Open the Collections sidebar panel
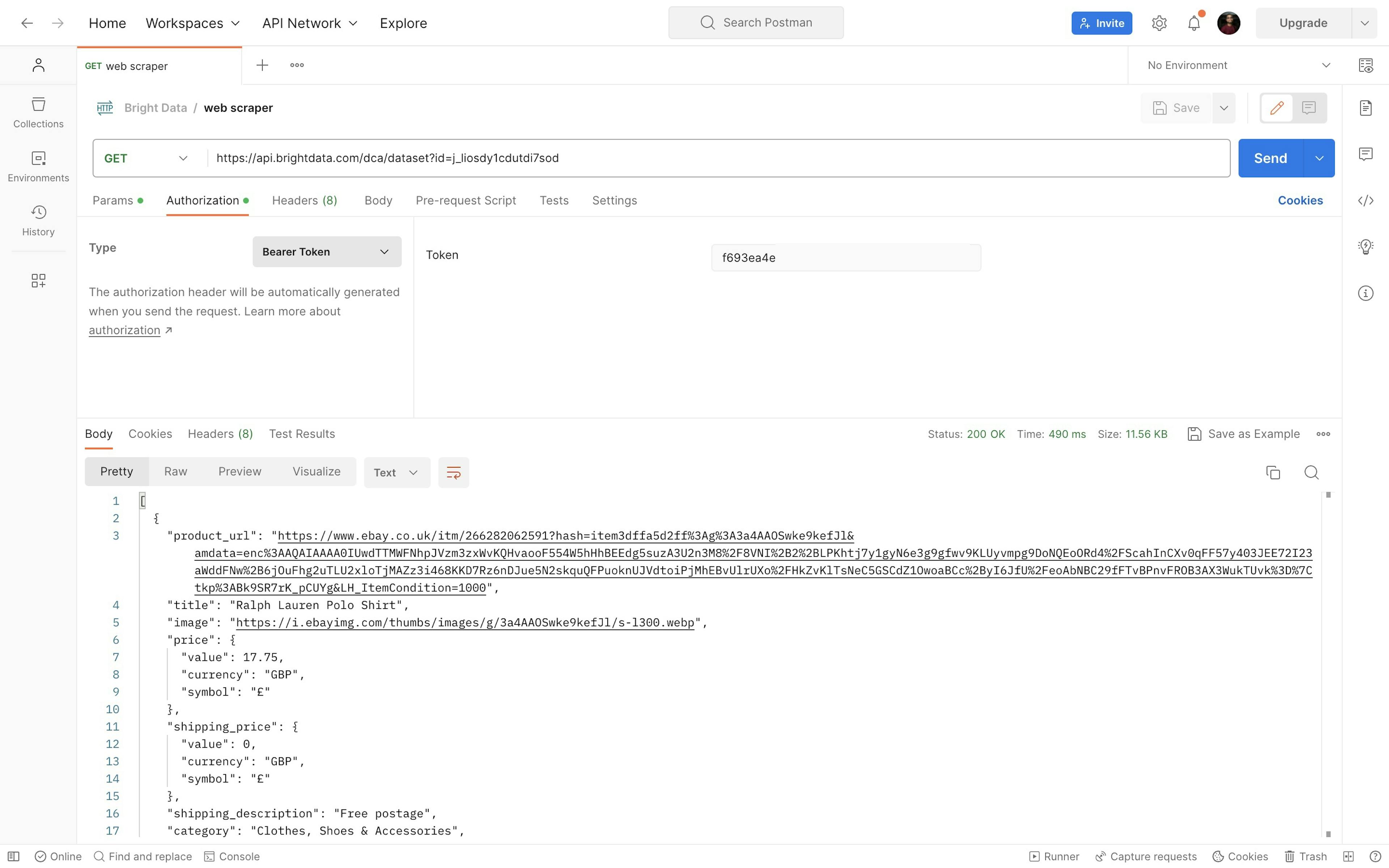 [38, 112]
